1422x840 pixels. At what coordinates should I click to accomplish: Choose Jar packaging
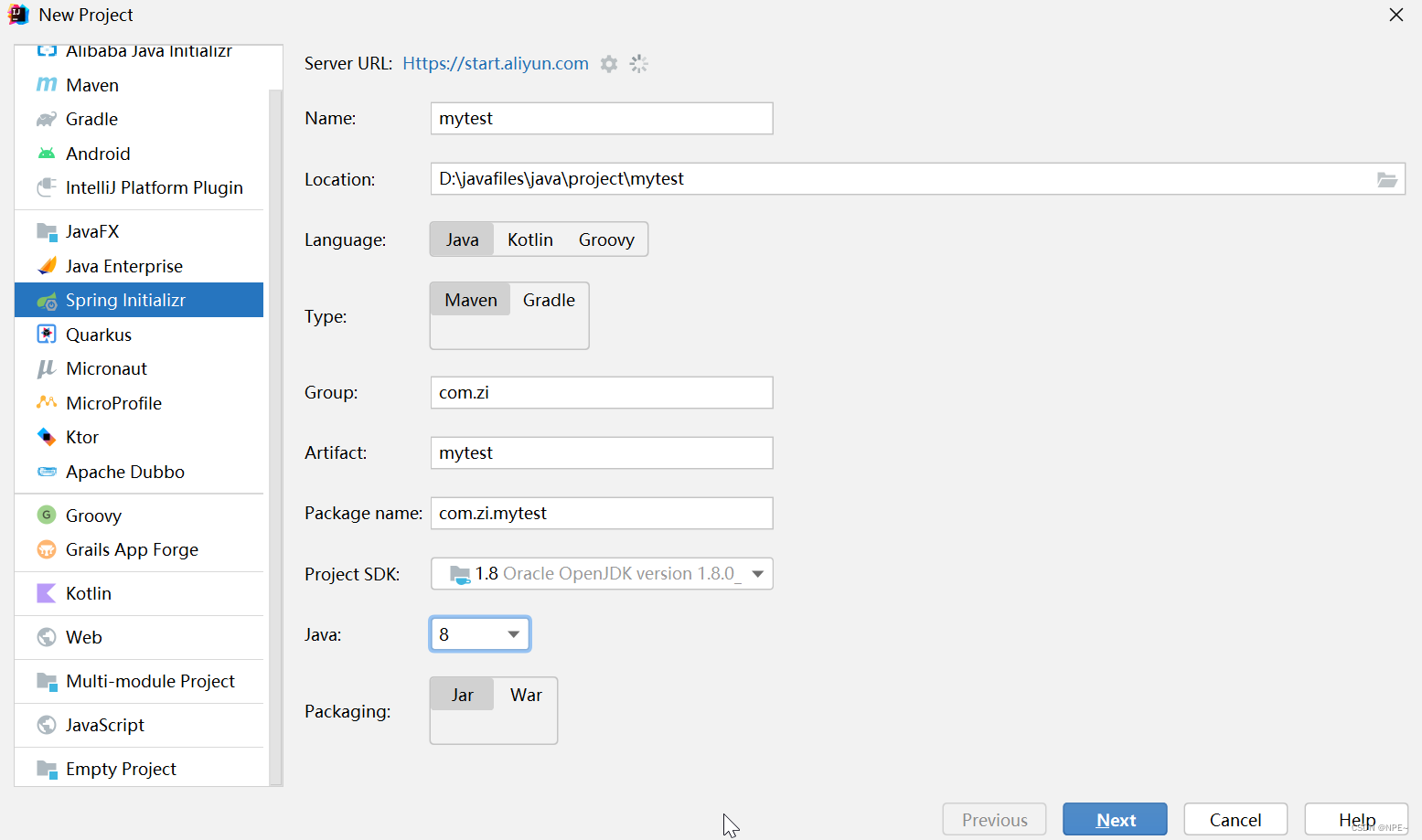point(462,695)
